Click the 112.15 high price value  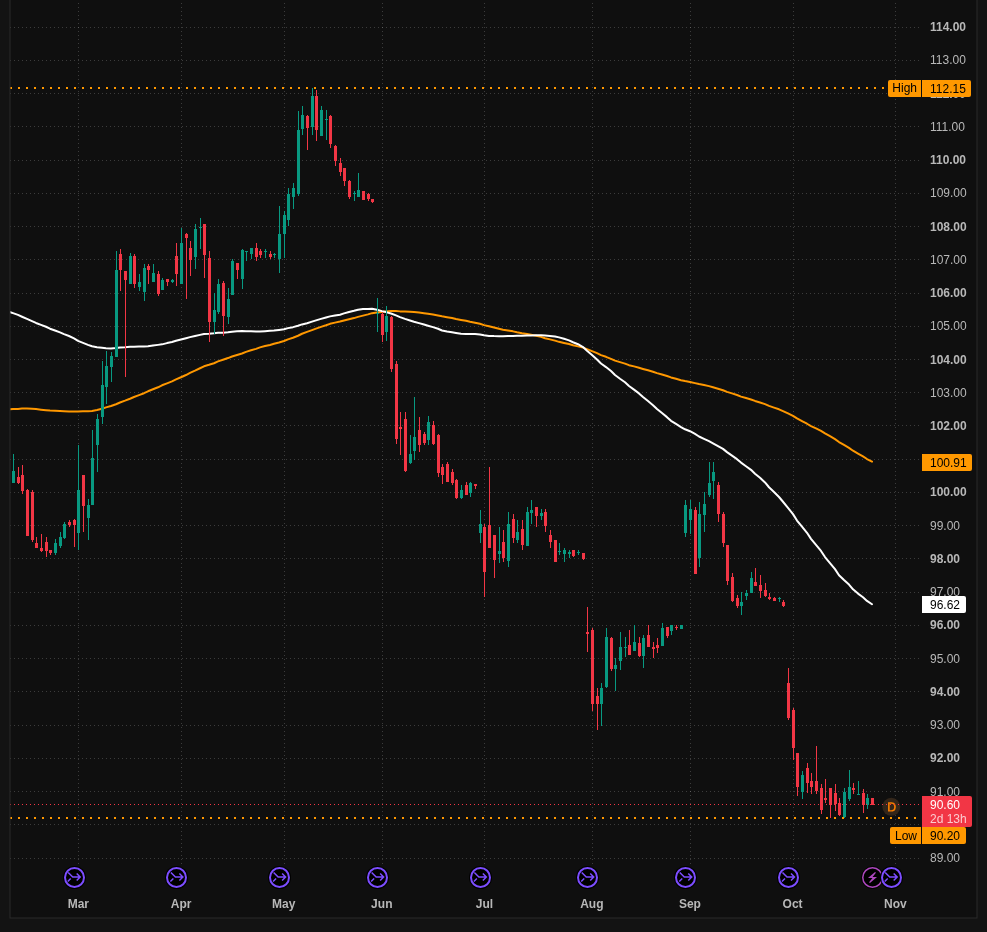tap(947, 89)
